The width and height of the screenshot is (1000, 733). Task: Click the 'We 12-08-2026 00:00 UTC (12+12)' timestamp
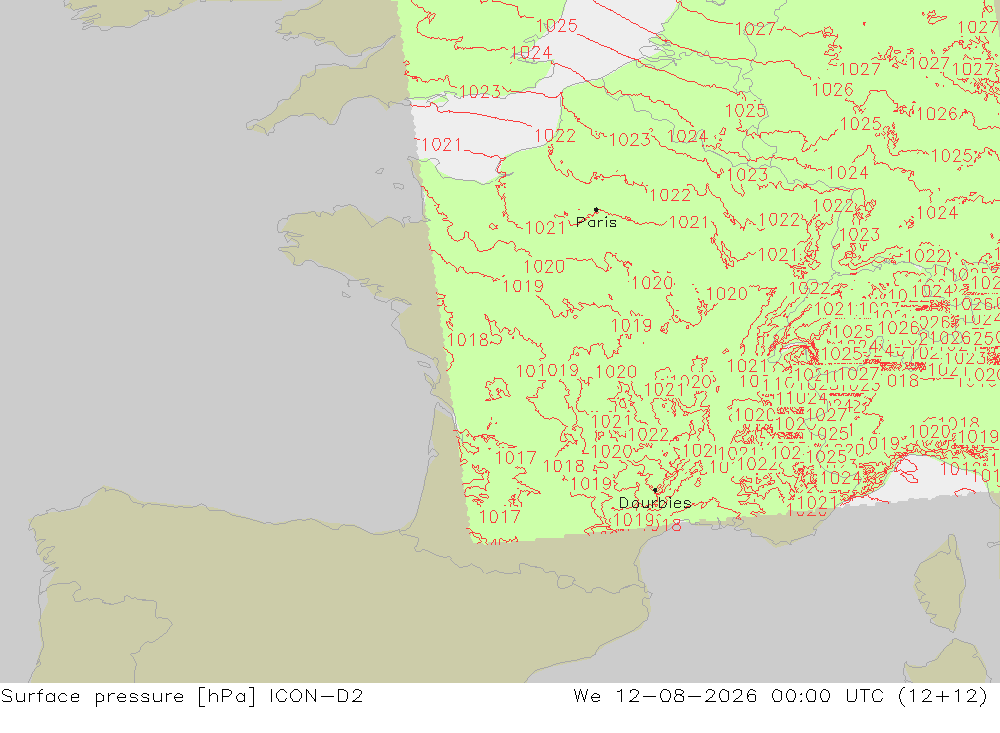[781, 696]
